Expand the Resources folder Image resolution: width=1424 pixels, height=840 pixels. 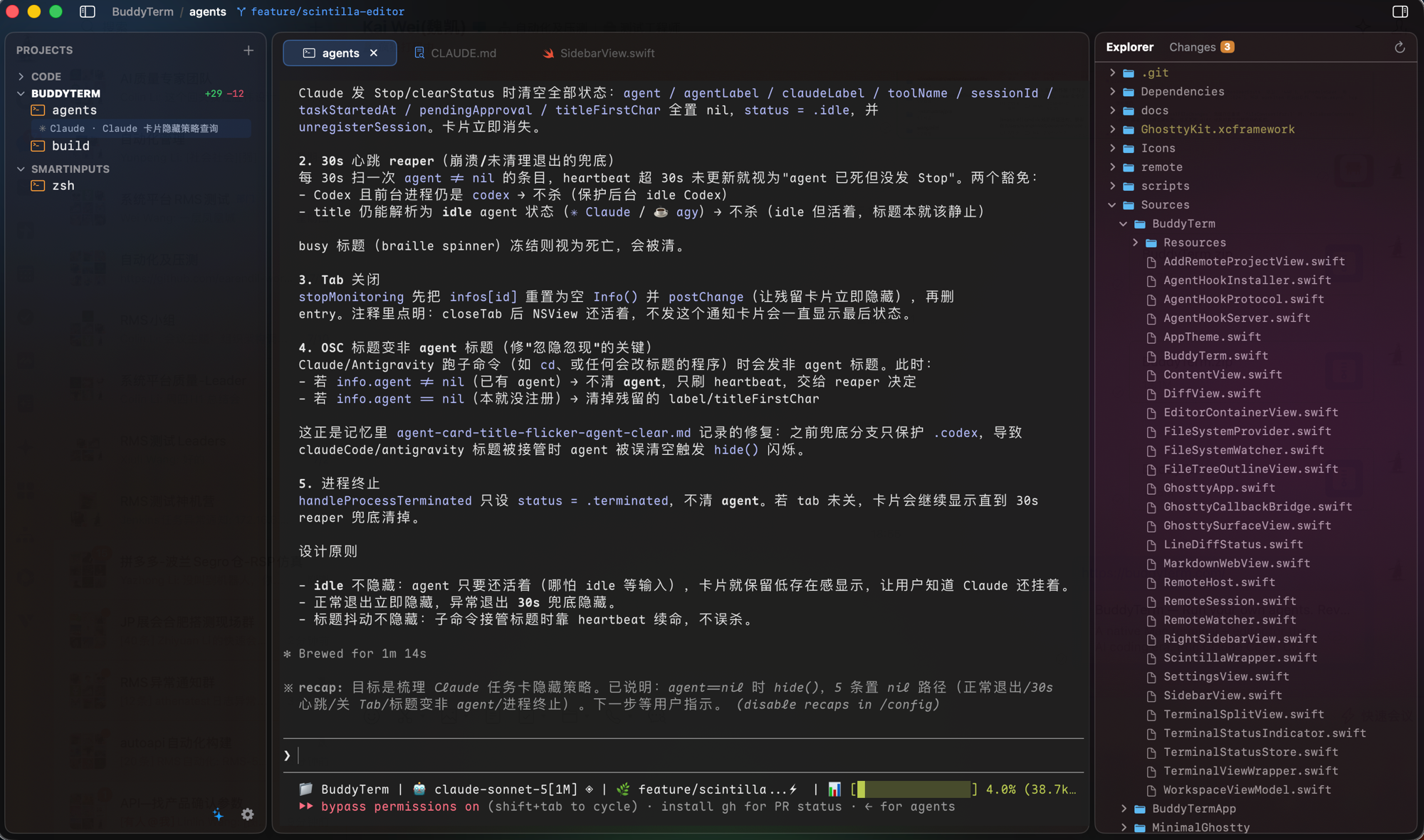pos(1135,243)
